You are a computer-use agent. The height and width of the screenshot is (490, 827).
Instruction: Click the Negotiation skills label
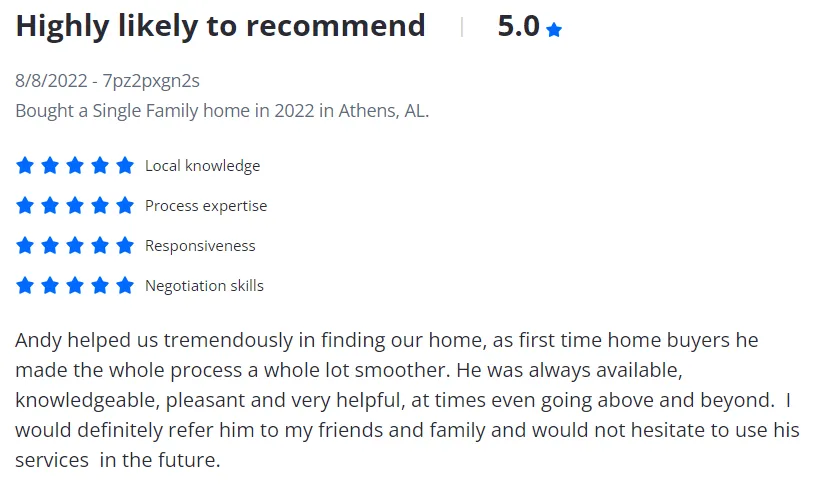pyautogui.click(x=204, y=286)
